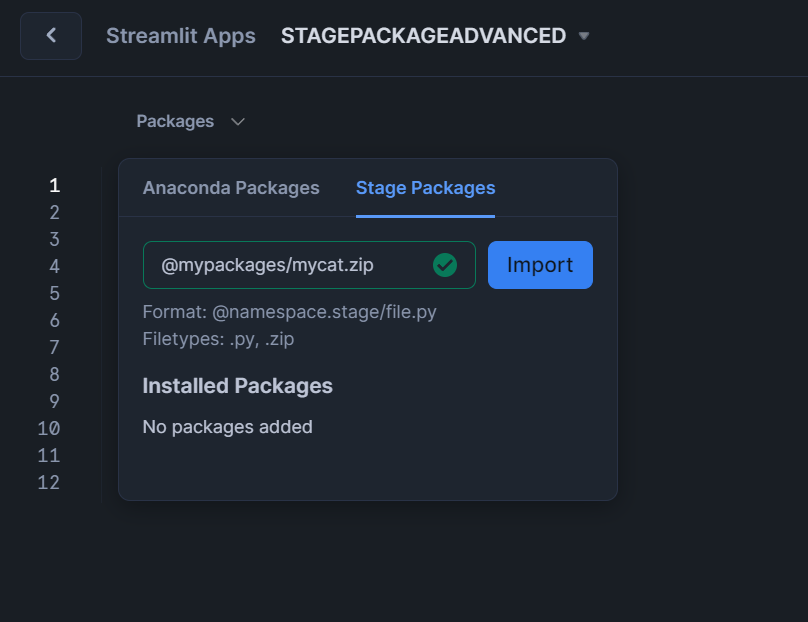Click the No packages added text
This screenshot has height=622, width=808.
pyautogui.click(x=227, y=427)
